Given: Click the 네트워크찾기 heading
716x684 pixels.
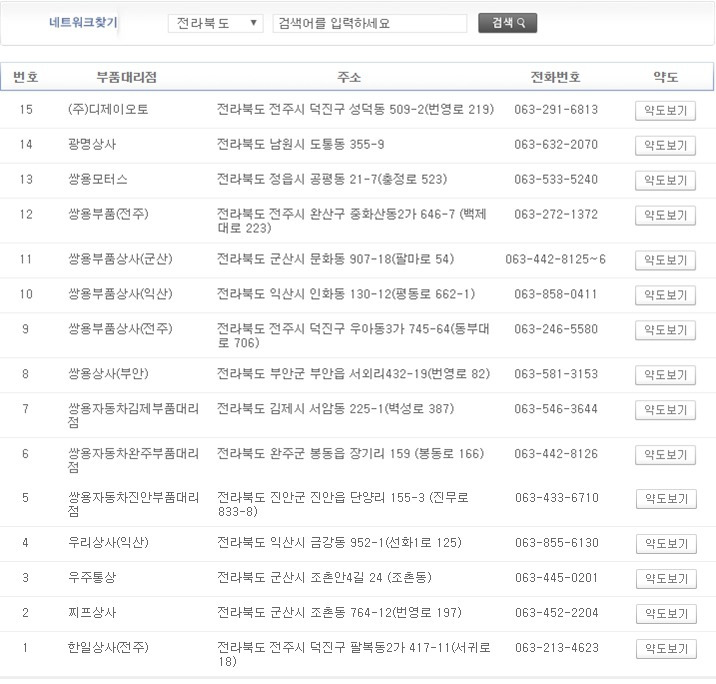Looking at the screenshot, I should pyautogui.click(x=83, y=22).
